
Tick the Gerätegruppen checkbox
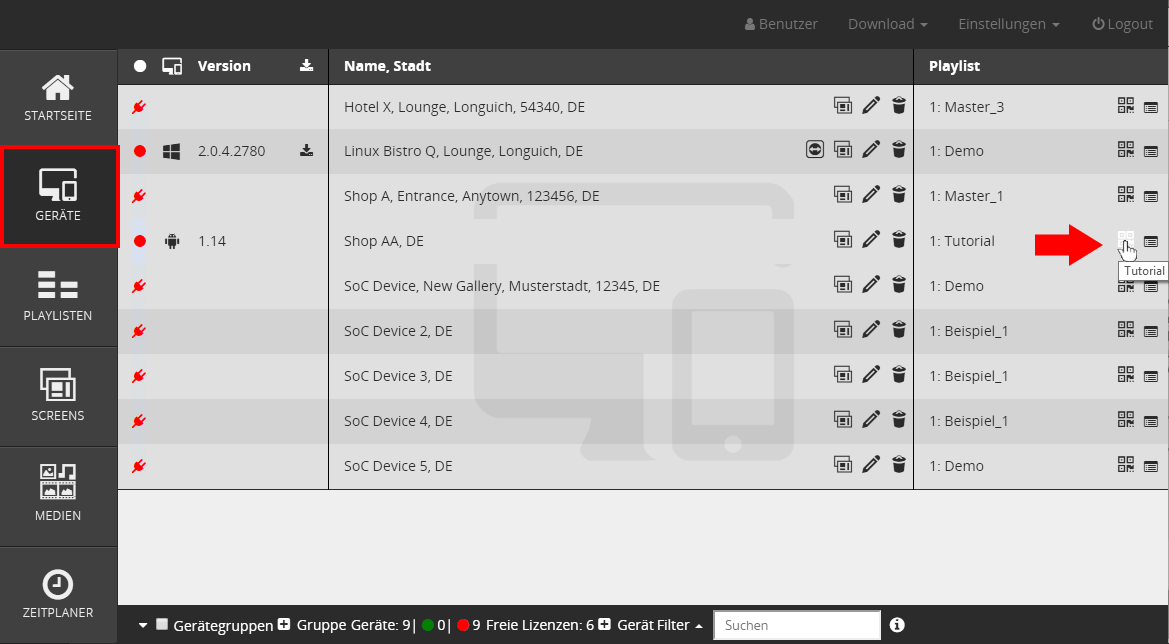(162, 625)
